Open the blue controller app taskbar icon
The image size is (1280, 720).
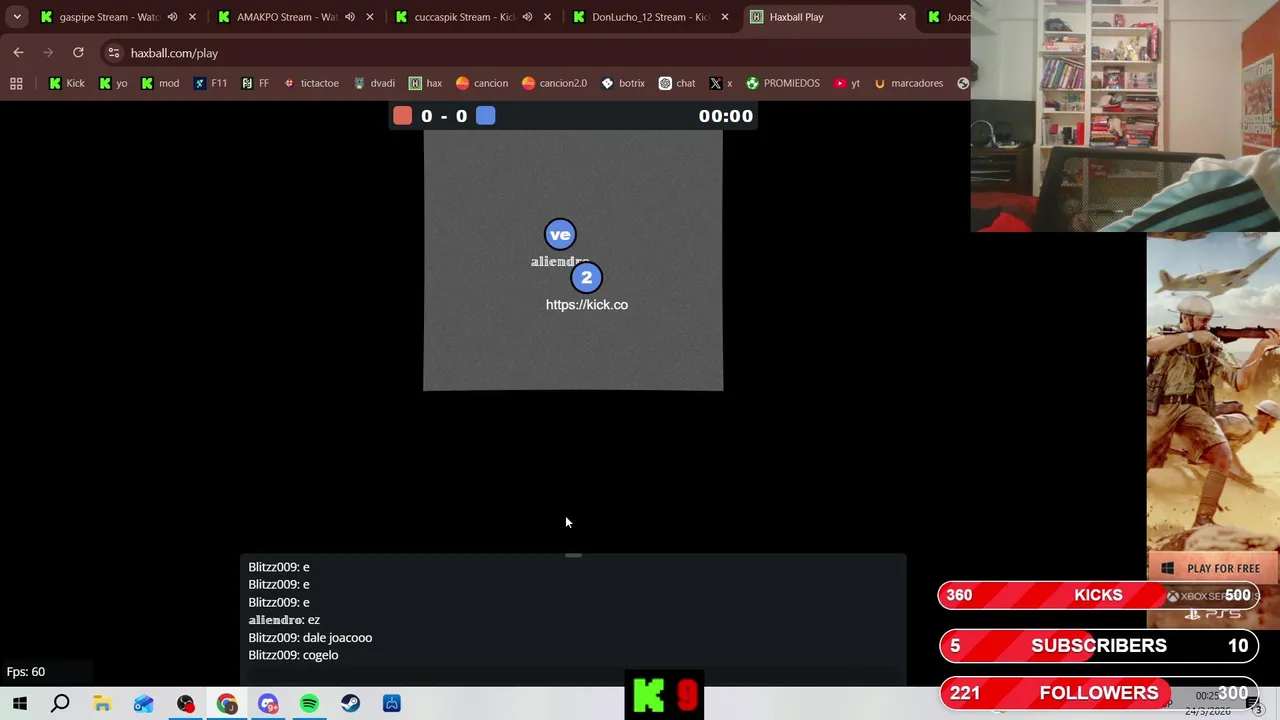point(391,704)
